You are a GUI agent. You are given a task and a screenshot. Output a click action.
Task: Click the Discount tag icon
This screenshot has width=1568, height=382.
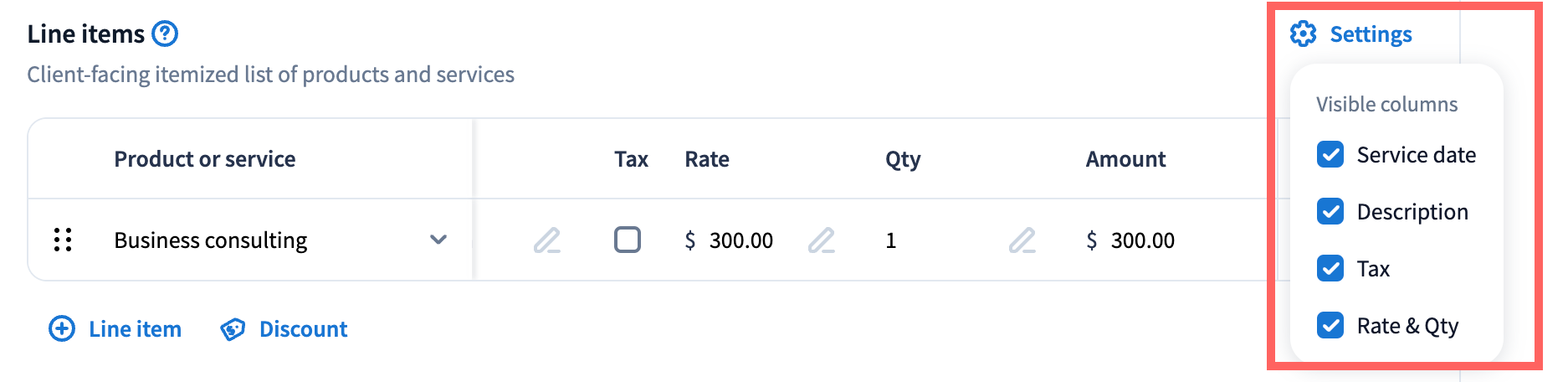[233, 329]
